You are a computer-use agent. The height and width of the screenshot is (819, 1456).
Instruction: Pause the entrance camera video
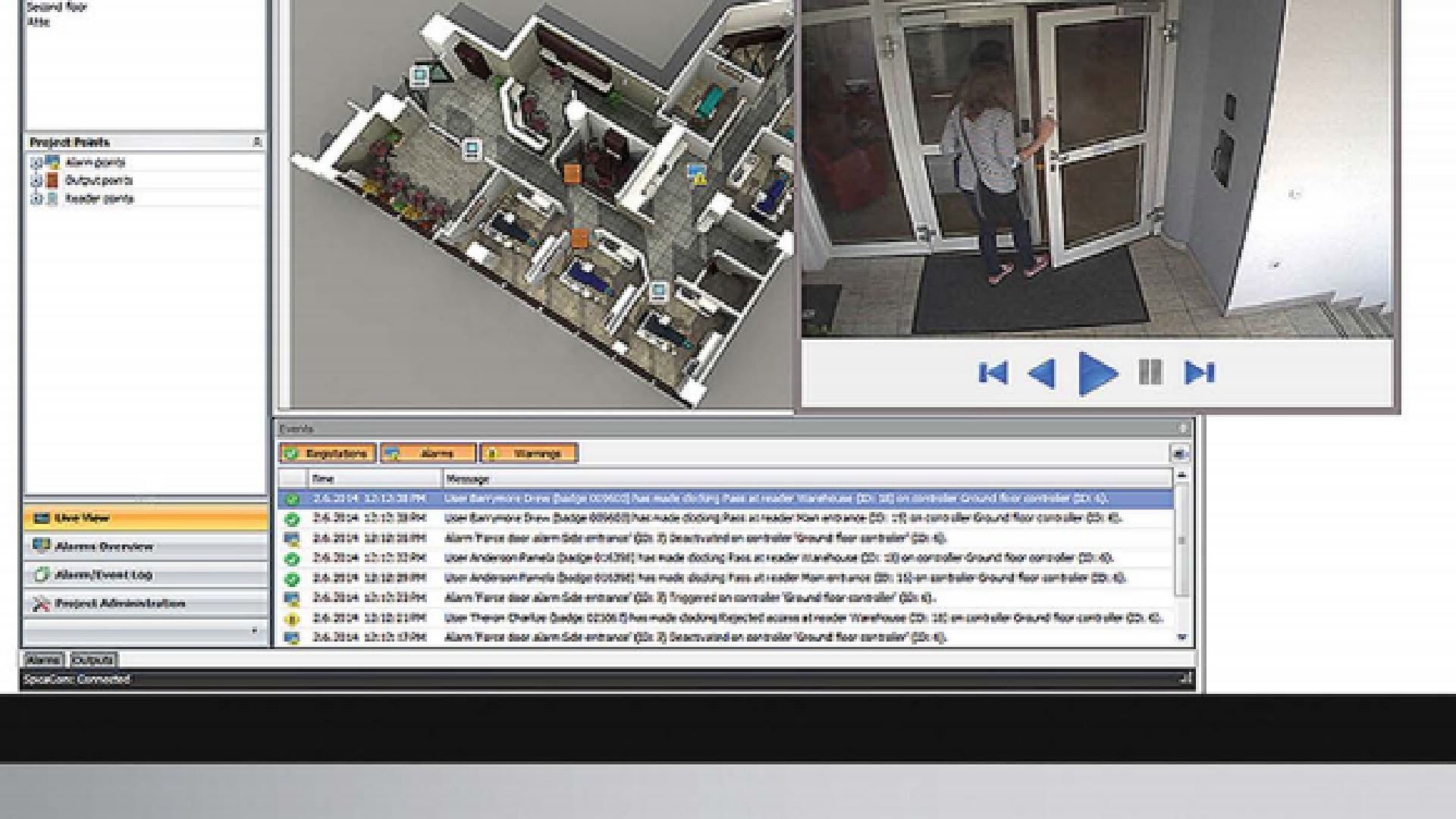tap(1150, 372)
